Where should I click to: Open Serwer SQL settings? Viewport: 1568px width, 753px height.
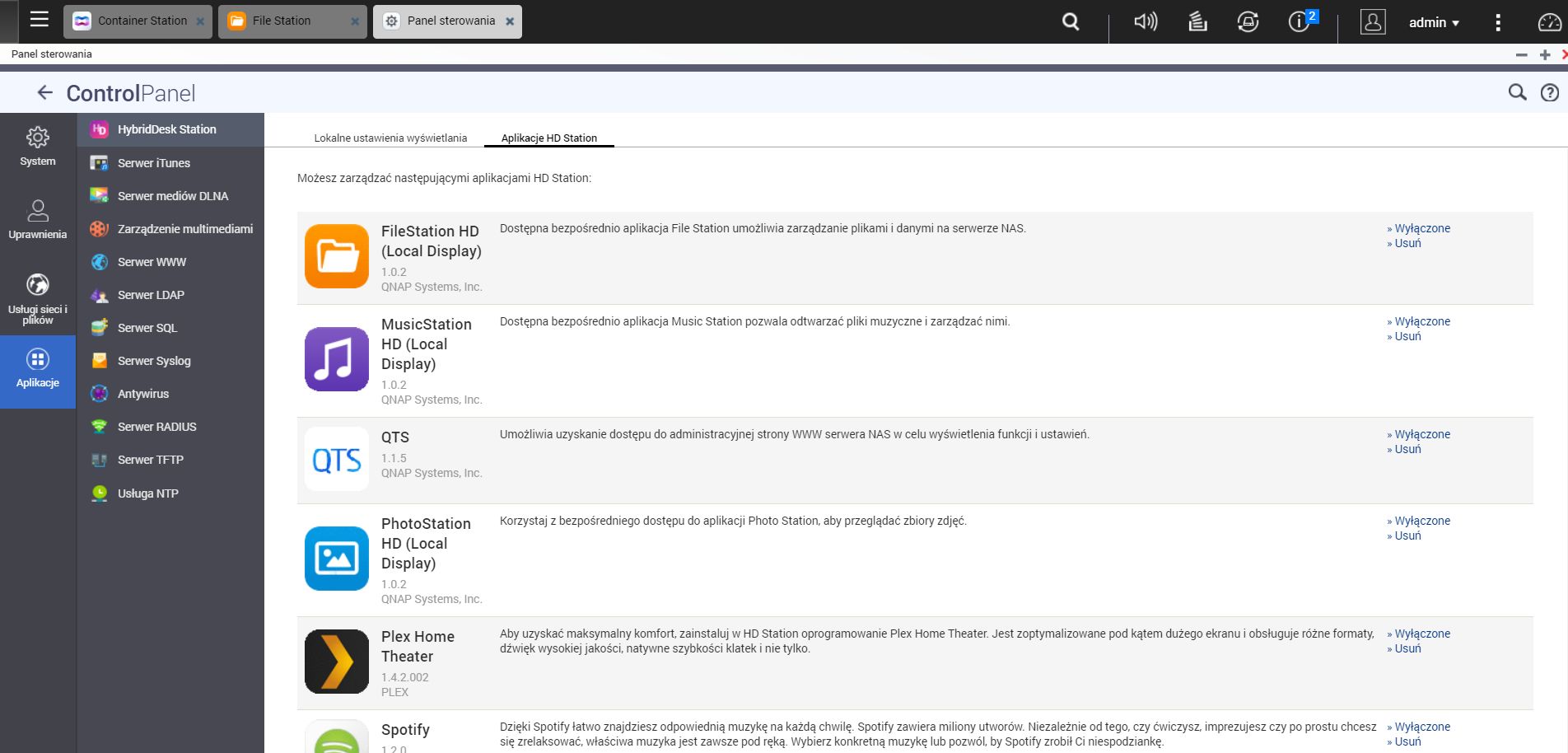170,328
